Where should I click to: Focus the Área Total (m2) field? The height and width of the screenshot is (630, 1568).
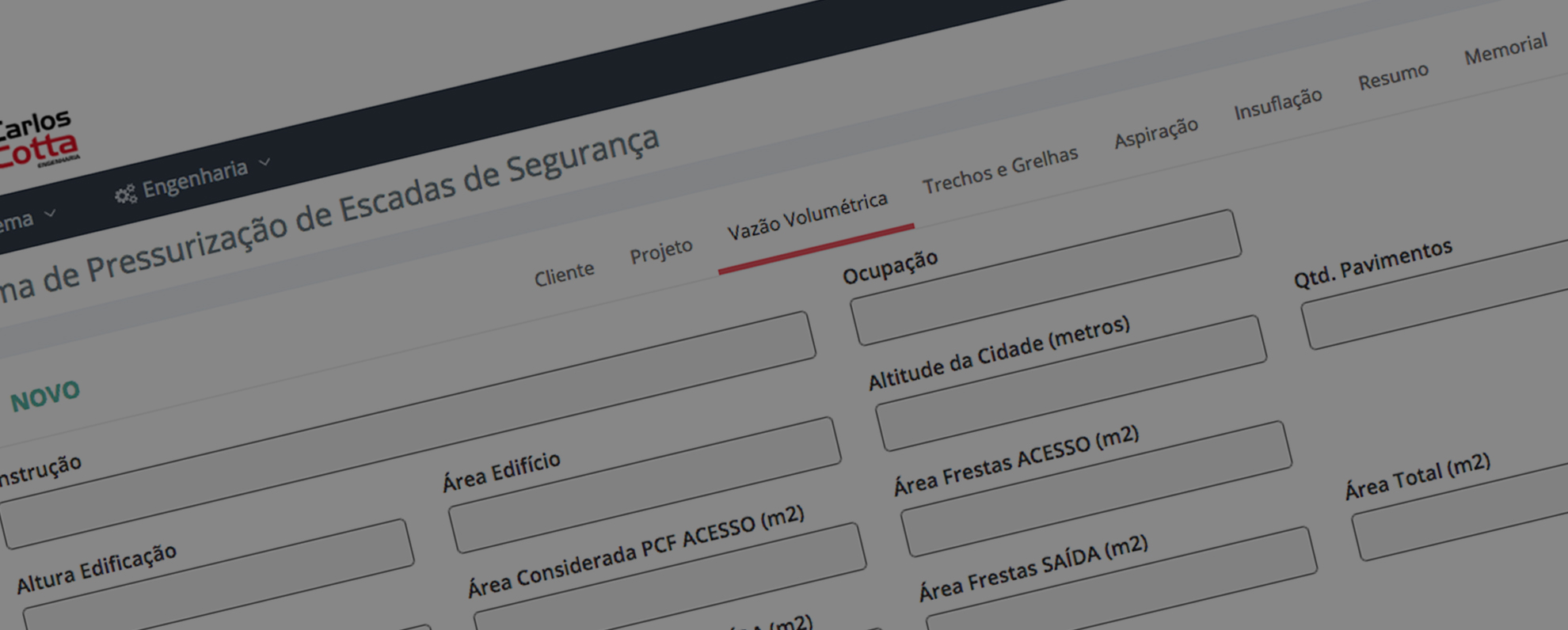(x=1460, y=512)
